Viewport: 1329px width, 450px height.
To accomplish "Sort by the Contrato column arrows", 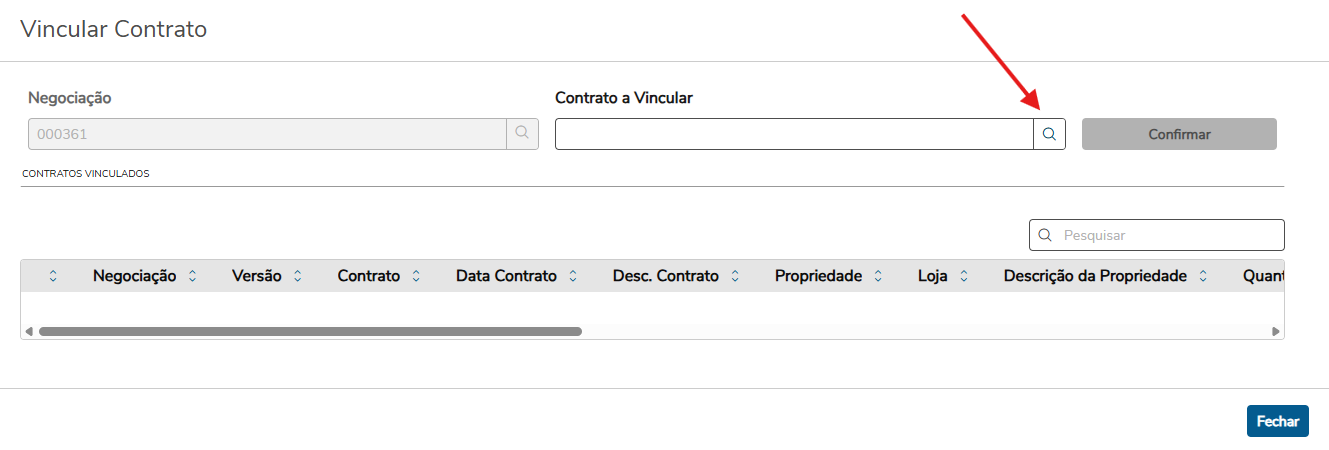I will (416, 276).
